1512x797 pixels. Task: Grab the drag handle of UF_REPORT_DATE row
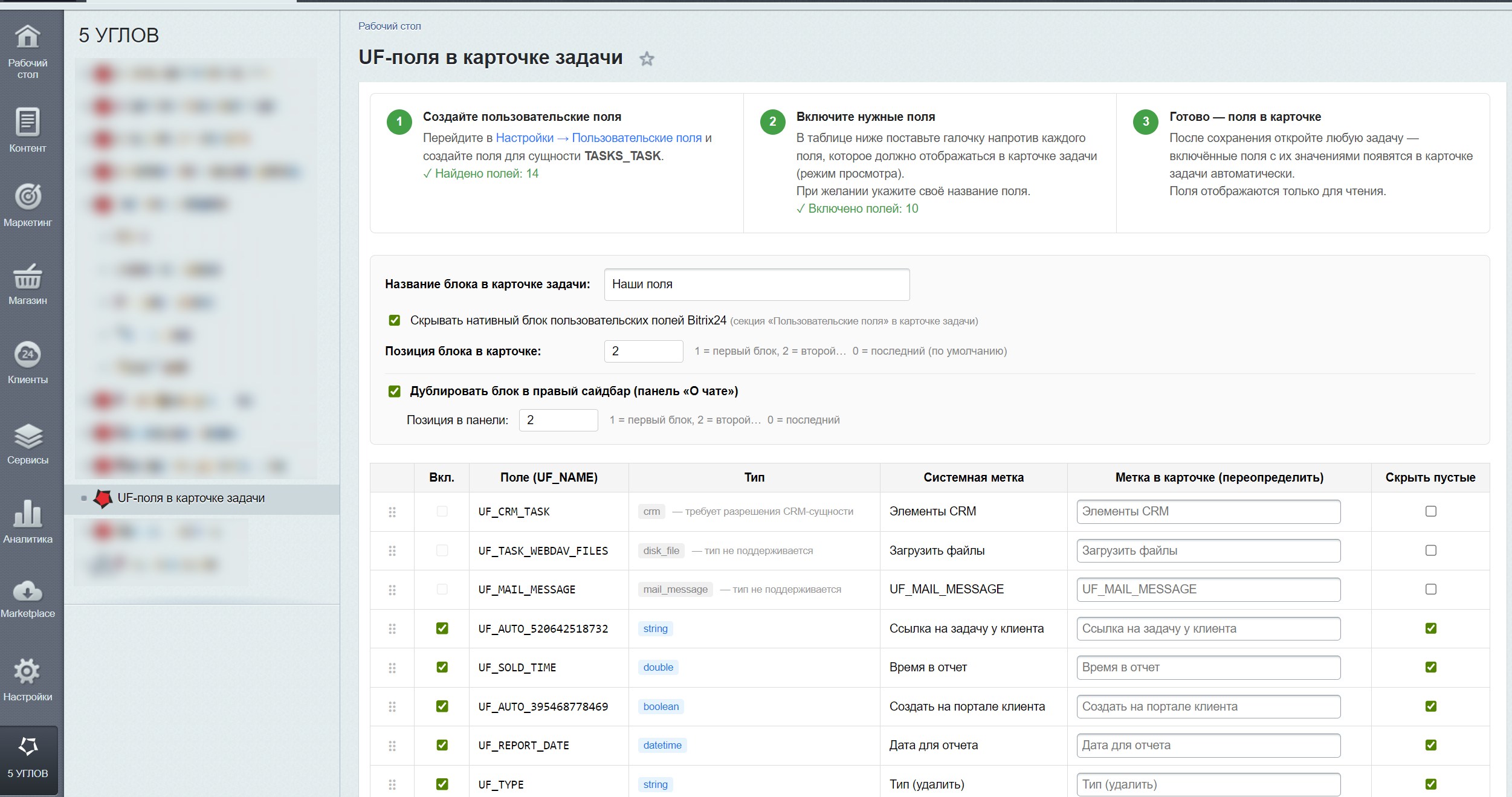392,746
